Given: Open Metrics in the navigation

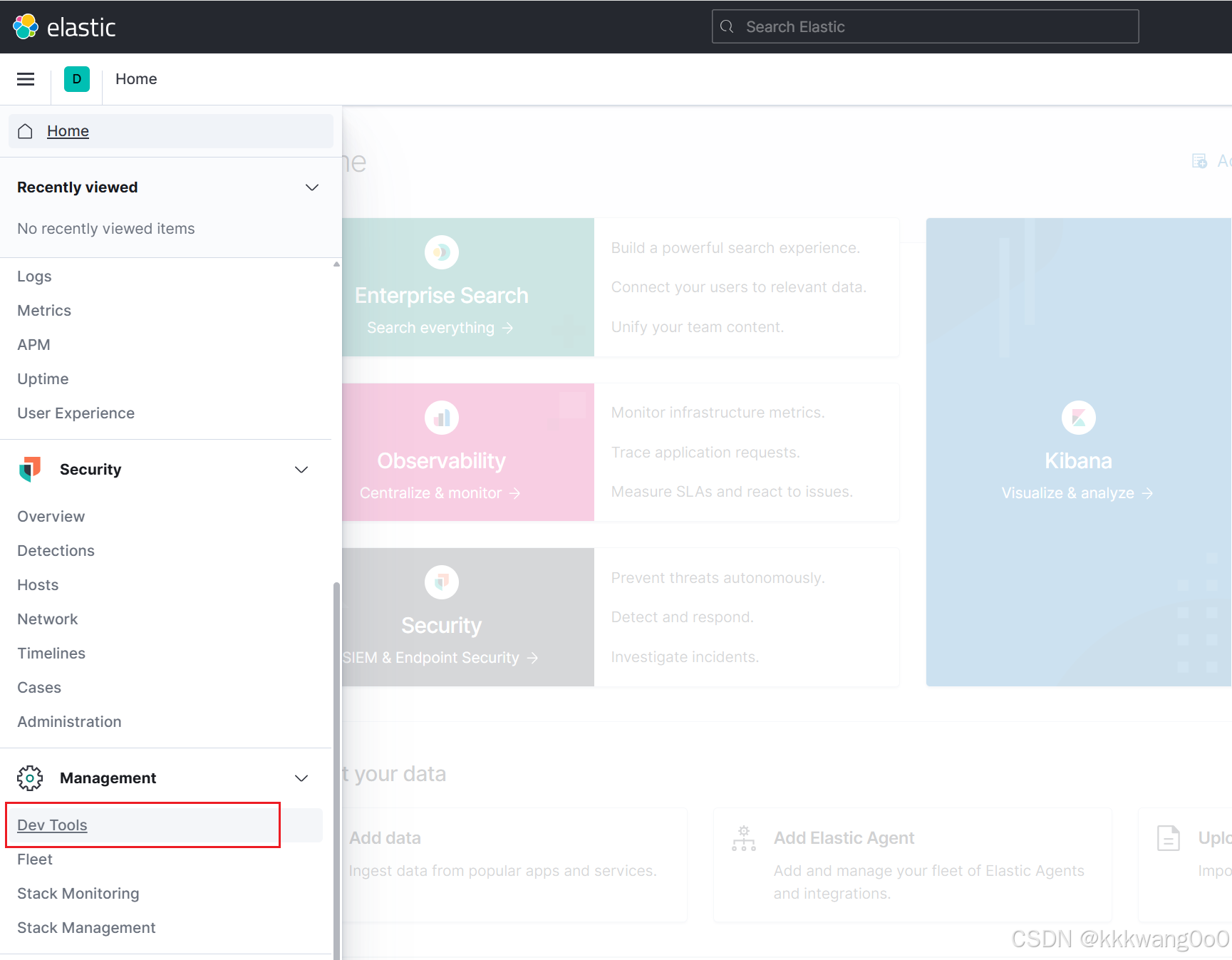Looking at the screenshot, I should (x=44, y=311).
